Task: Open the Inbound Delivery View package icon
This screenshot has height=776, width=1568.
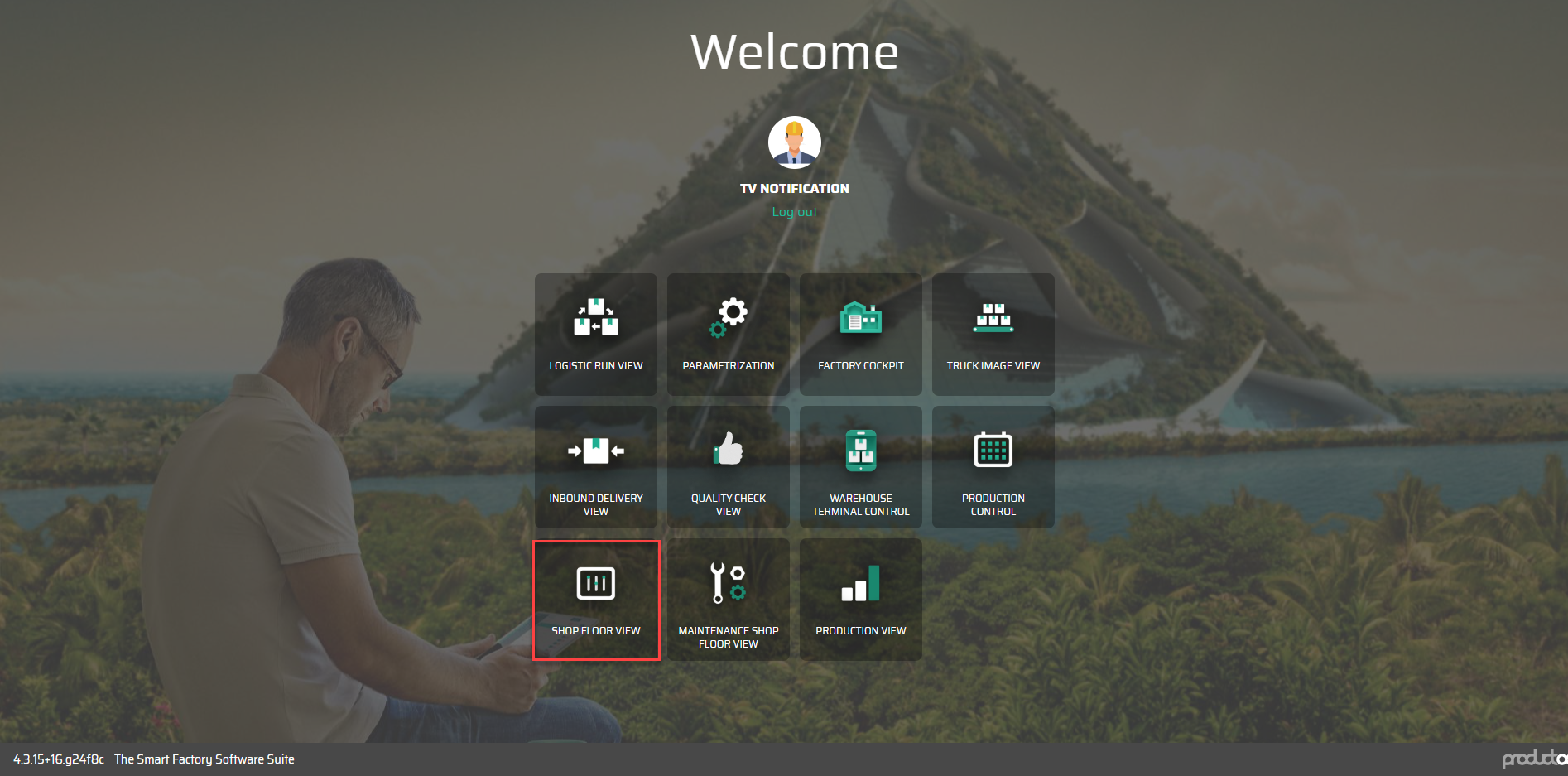Action: click(595, 451)
